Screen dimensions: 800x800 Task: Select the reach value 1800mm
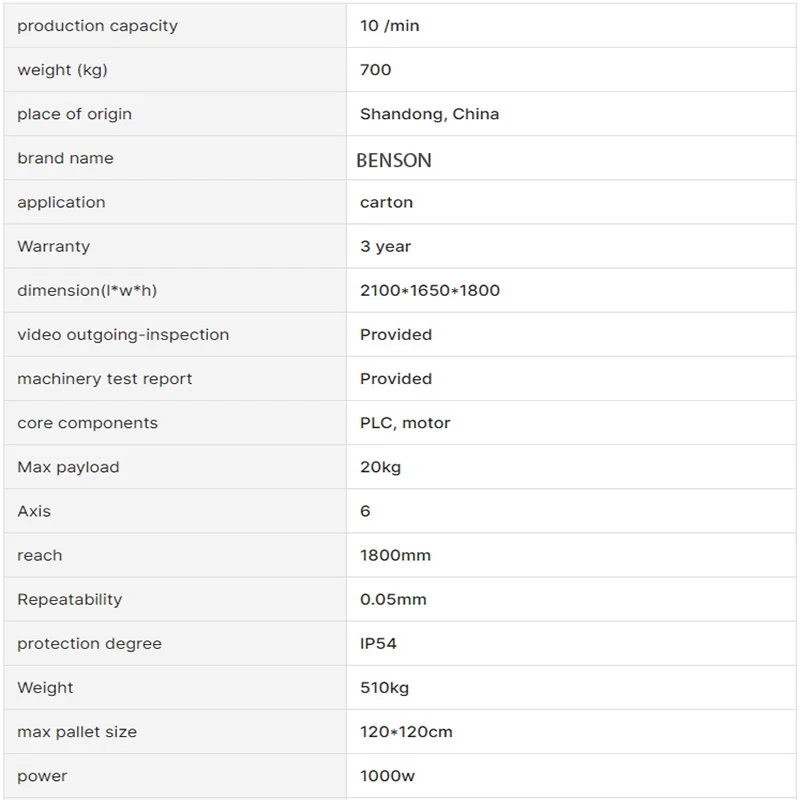pyautogui.click(x=395, y=555)
